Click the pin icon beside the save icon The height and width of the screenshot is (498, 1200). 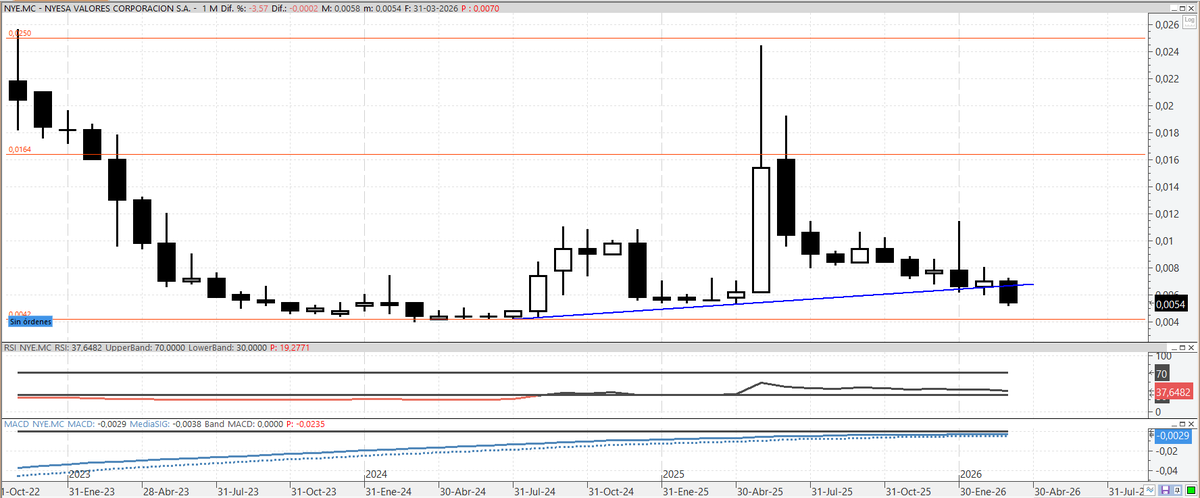[1177, 489]
